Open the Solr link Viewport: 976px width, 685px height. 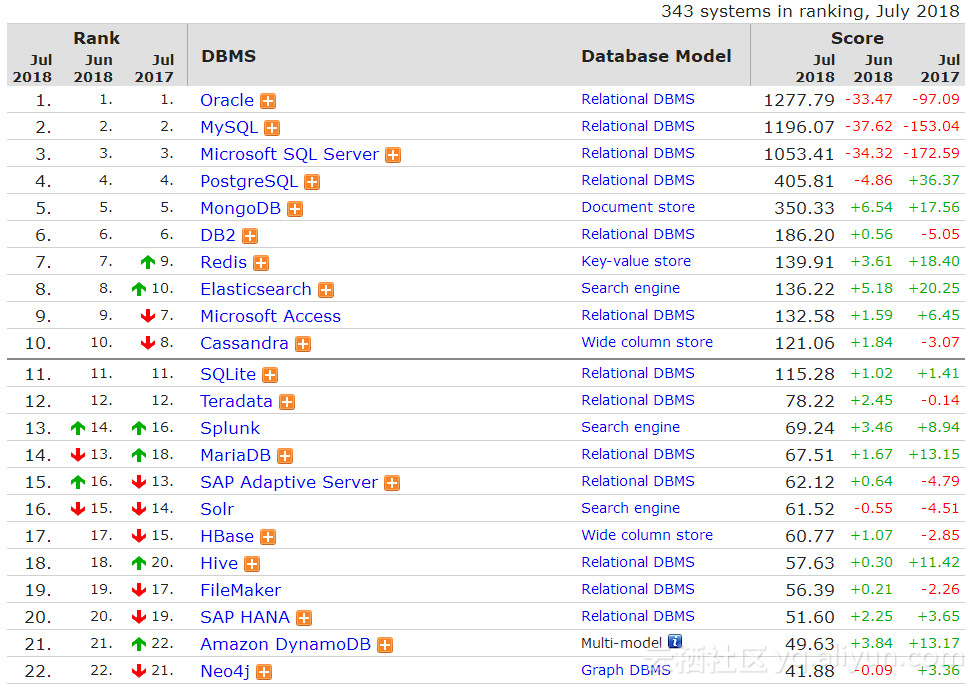point(217,509)
